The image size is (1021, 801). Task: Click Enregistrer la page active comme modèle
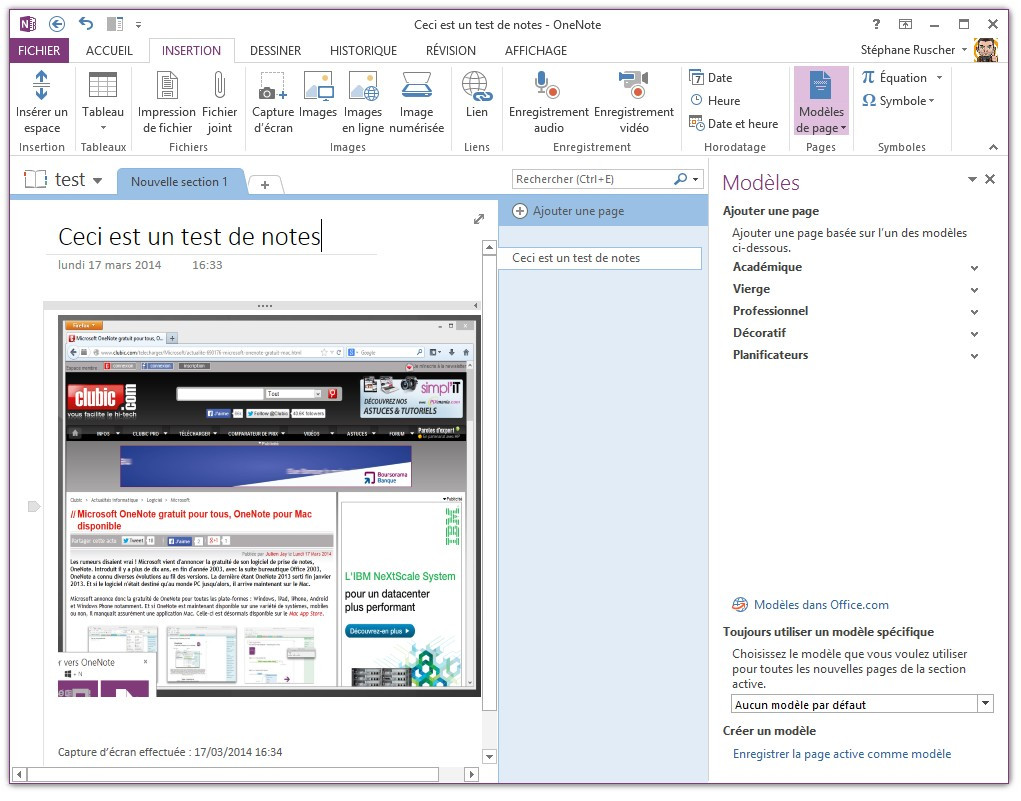(x=841, y=754)
